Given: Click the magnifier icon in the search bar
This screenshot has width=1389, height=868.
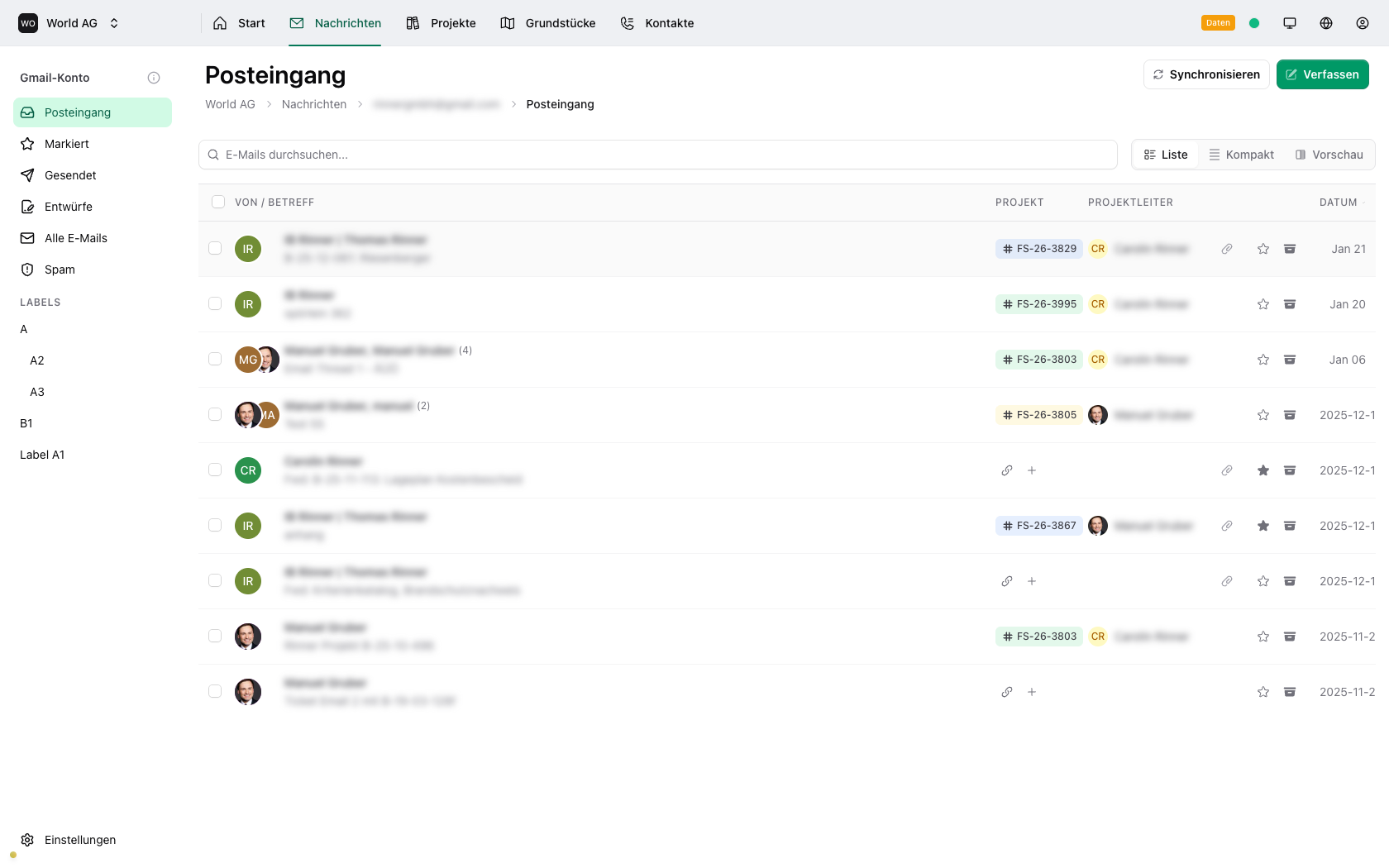Looking at the screenshot, I should point(213,155).
